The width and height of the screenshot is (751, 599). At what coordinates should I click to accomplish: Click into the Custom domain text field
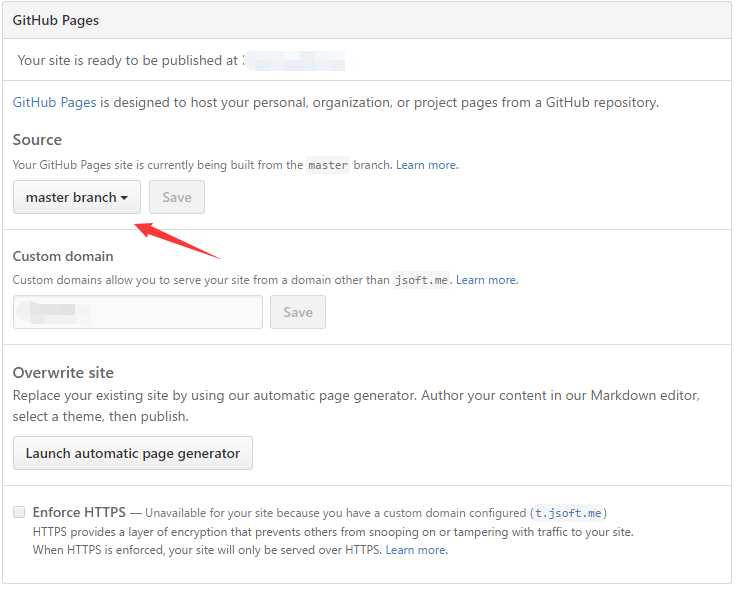pos(138,312)
